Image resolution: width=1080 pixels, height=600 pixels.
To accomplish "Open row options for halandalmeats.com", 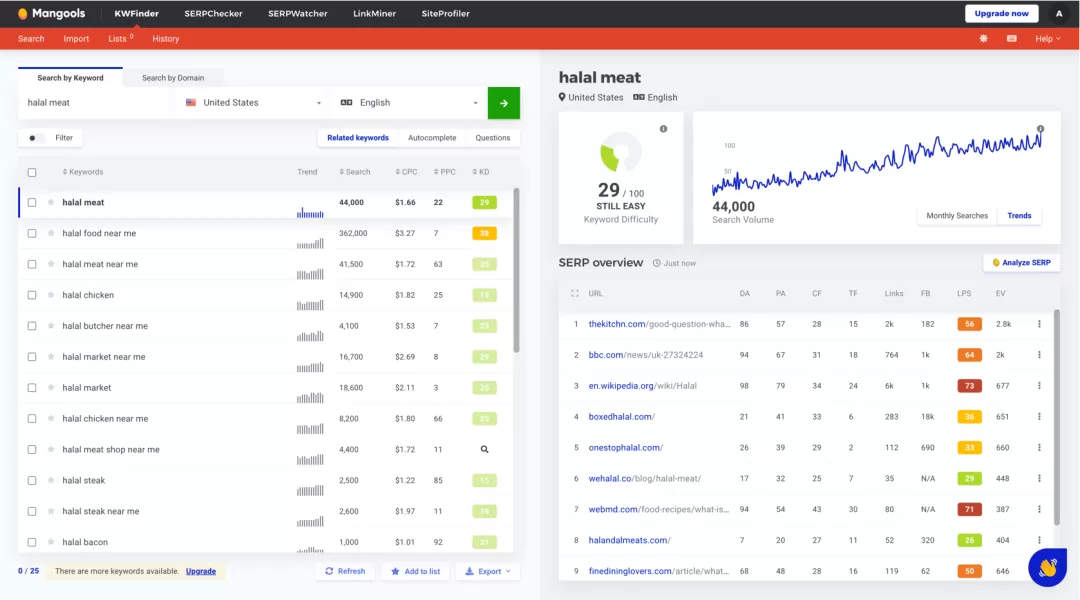I will point(1039,540).
